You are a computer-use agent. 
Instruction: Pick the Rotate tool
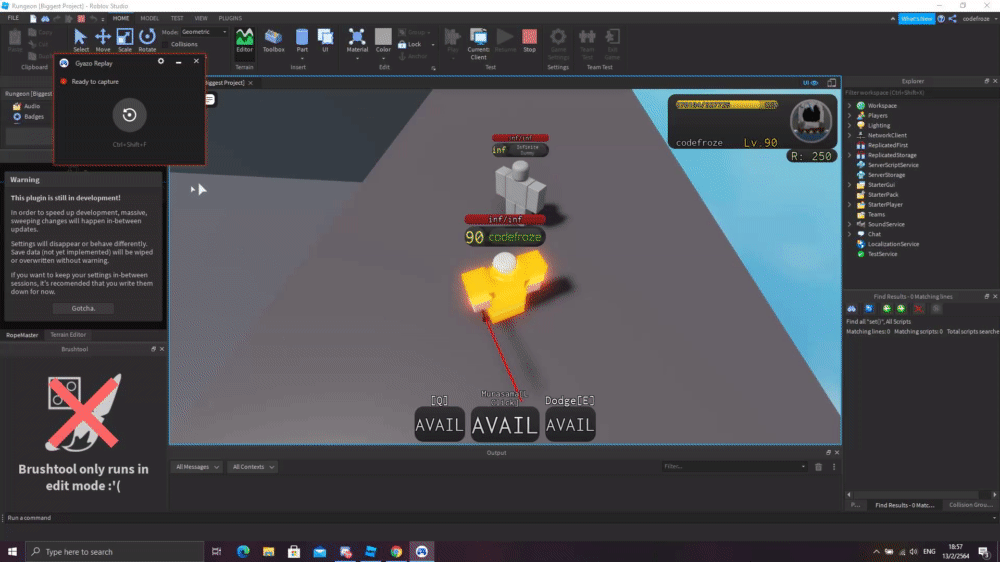coord(147,40)
